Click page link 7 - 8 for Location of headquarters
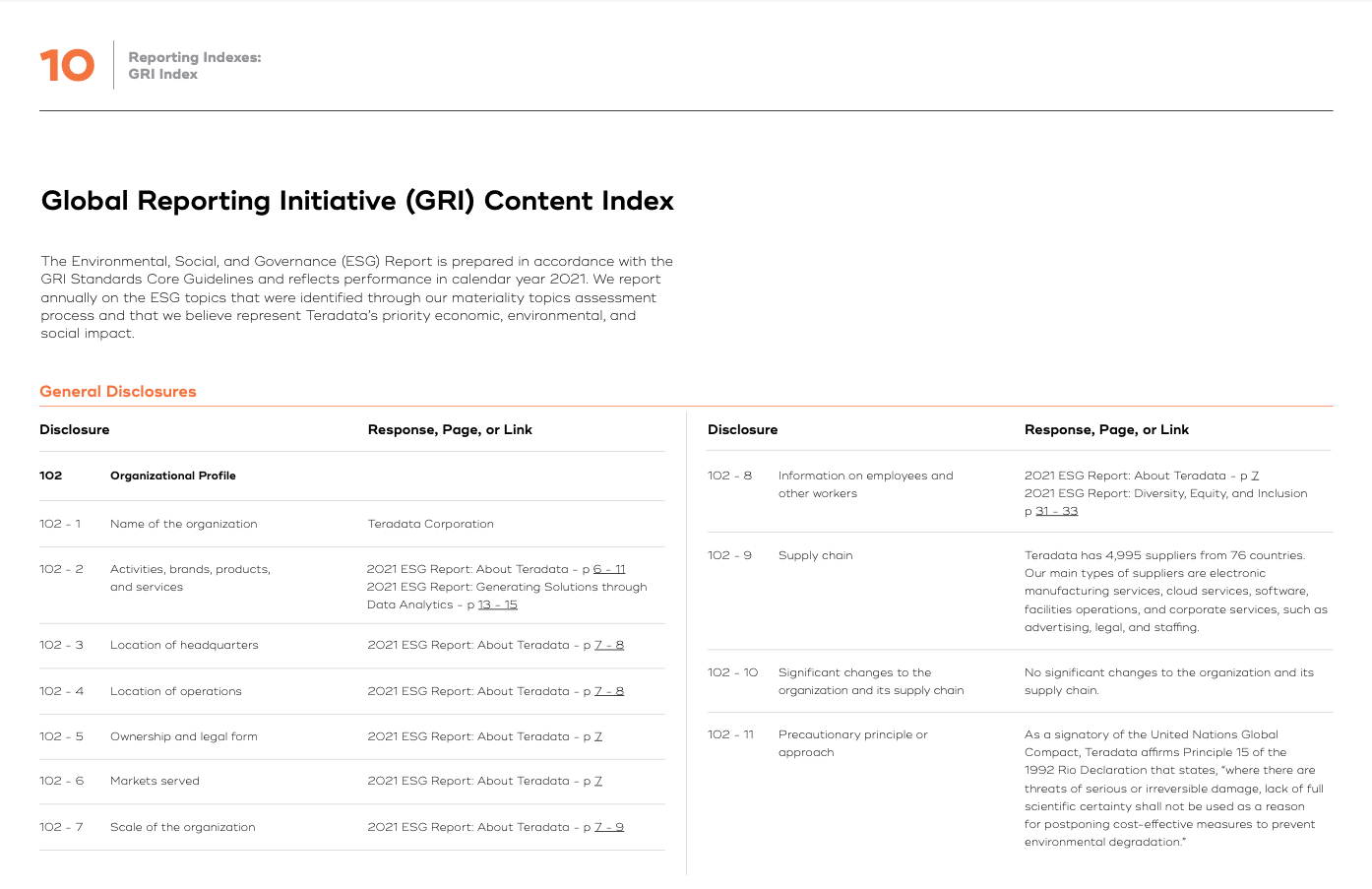Viewport: 1372px width, 889px height. [609, 645]
